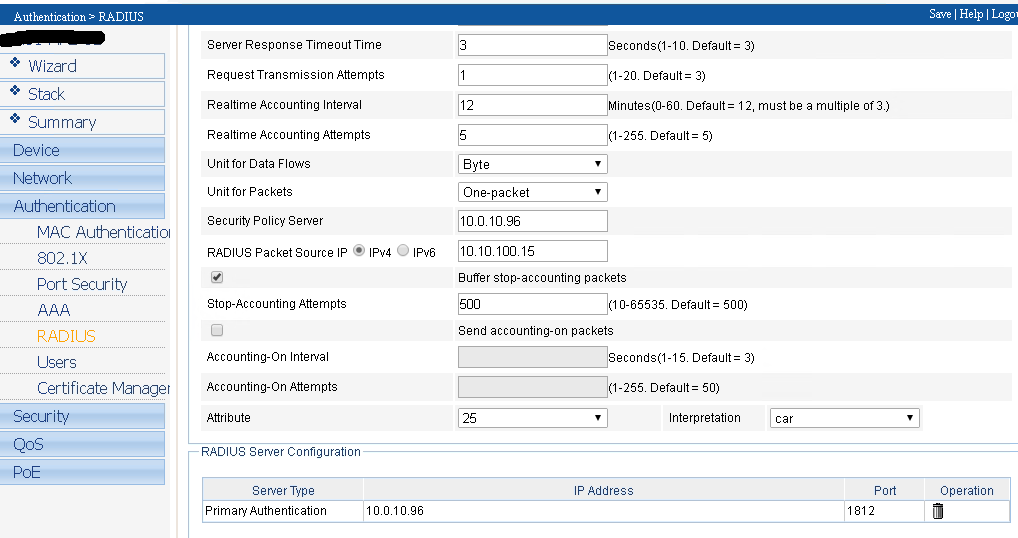Select the IPv6 radio button
Image resolution: width=1018 pixels, height=538 pixels.
click(x=403, y=251)
